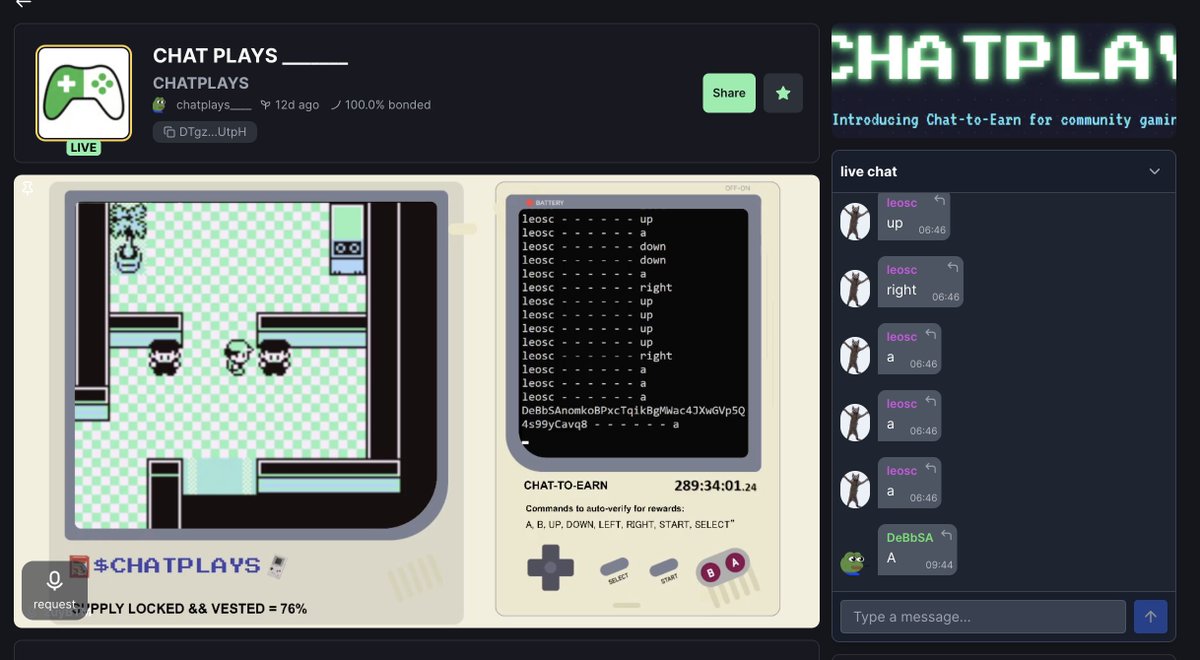Click the 289:34:01 timer text
Screen dimensions: 1200x660
tap(715, 486)
